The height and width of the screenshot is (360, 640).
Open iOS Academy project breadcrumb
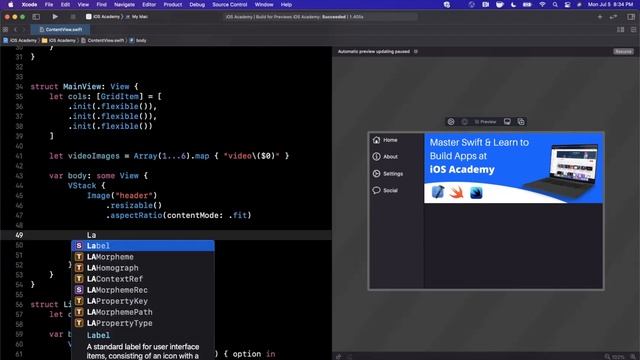click(20, 40)
